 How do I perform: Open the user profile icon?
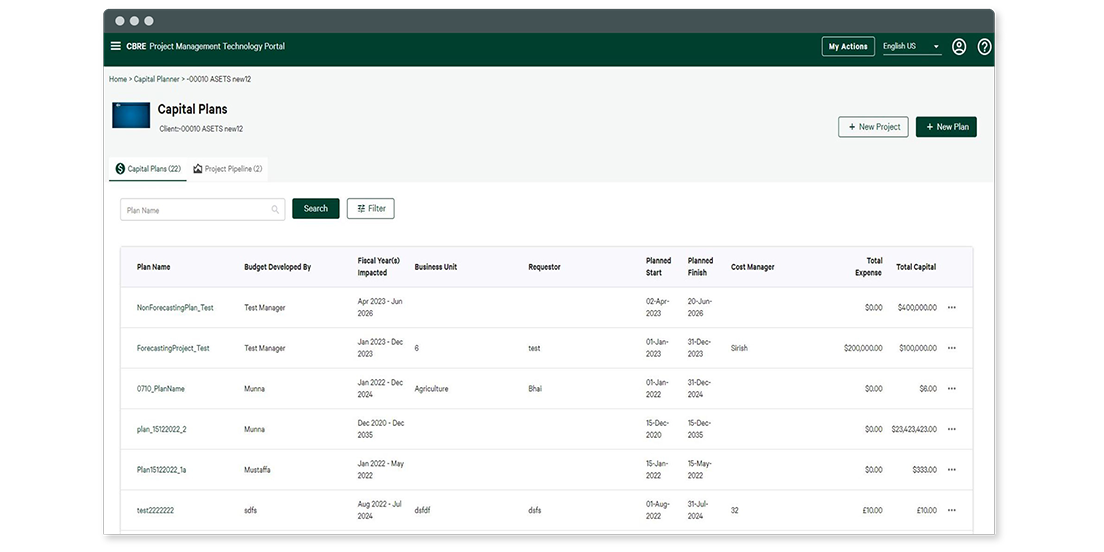(x=958, y=47)
